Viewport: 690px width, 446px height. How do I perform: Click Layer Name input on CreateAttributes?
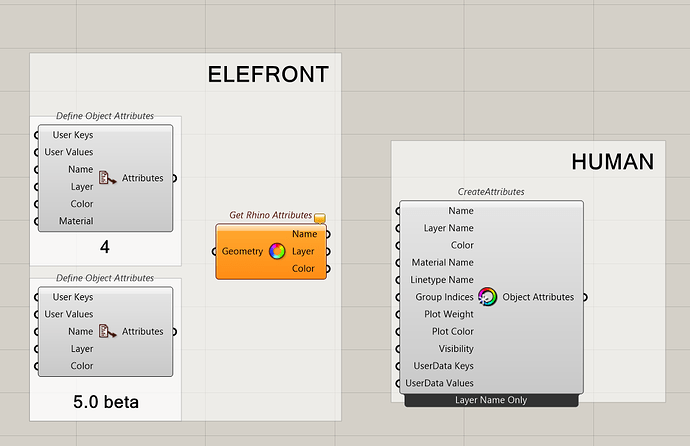coord(448,228)
